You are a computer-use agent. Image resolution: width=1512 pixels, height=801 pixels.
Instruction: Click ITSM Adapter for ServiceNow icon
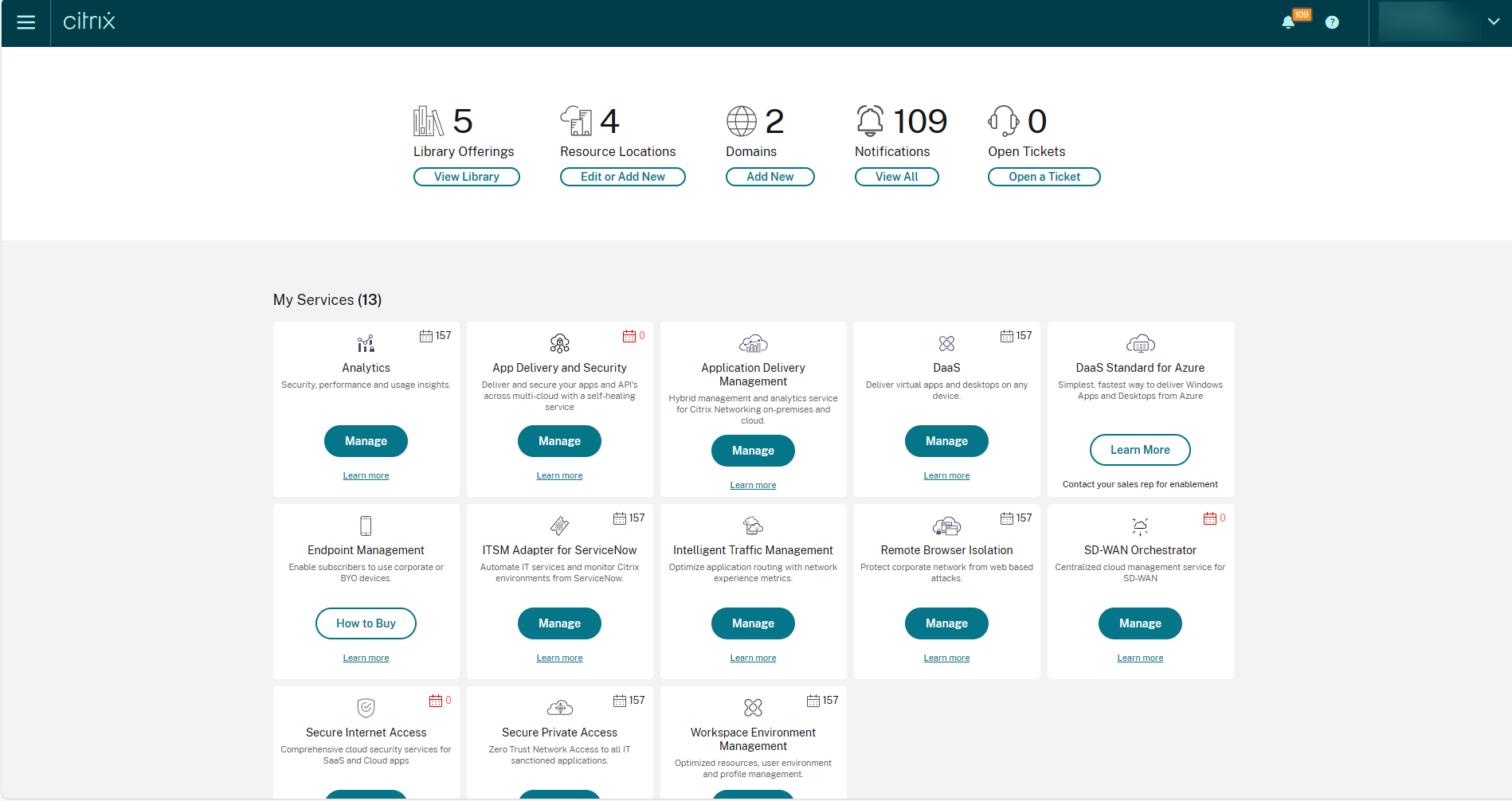560,526
